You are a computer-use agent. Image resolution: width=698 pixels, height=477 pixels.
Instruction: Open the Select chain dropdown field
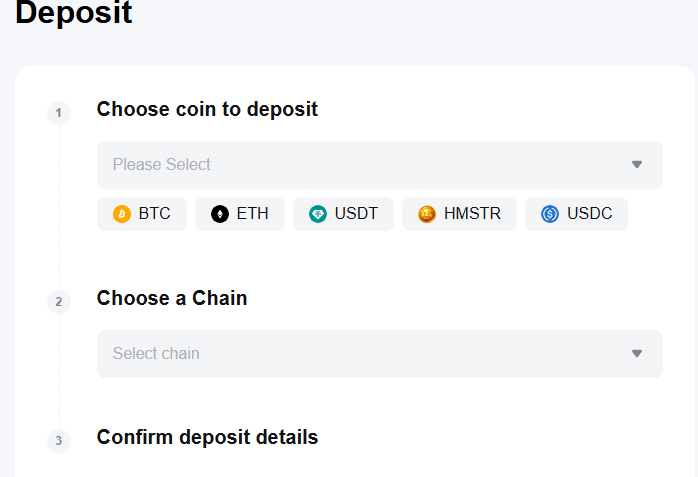coord(380,354)
